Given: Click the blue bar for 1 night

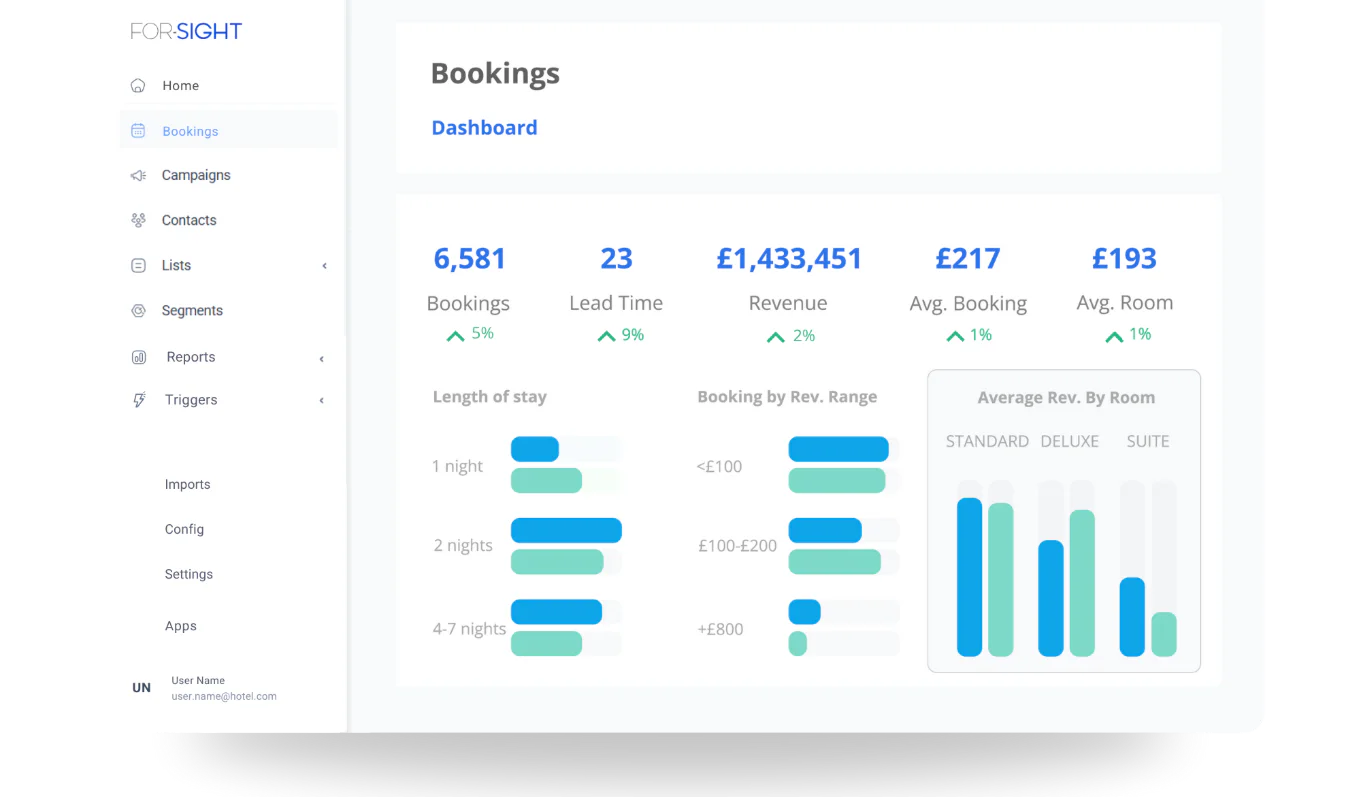Looking at the screenshot, I should [x=535, y=449].
